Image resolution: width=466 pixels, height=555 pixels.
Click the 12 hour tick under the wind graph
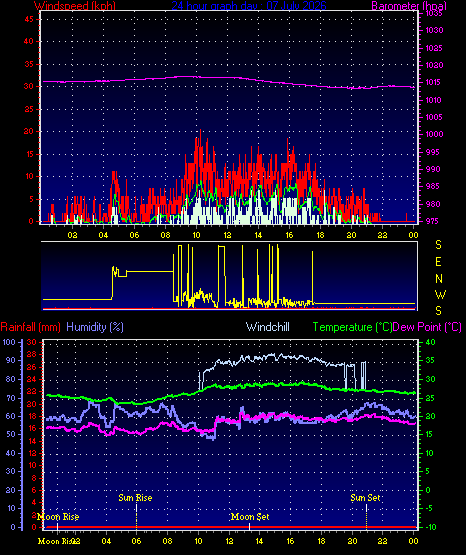coord(227,235)
